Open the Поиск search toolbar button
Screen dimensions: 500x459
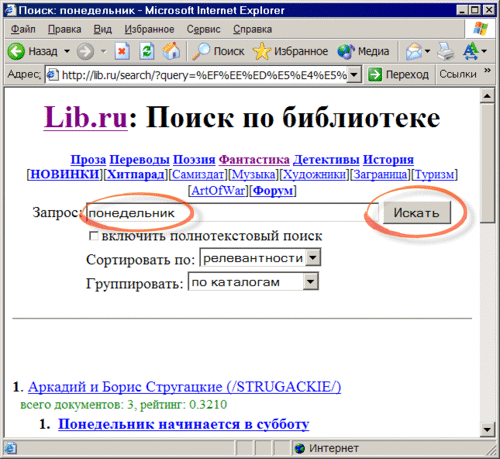click(x=219, y=51)
